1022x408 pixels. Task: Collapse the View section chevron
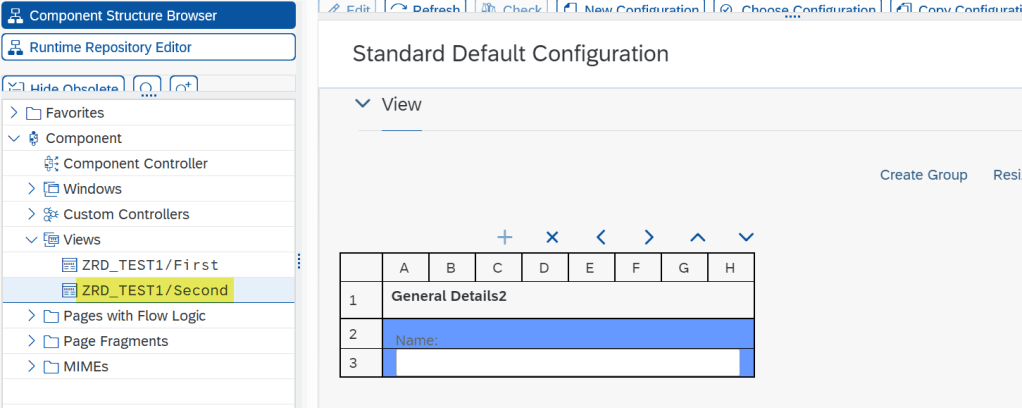tap(363, 105)
